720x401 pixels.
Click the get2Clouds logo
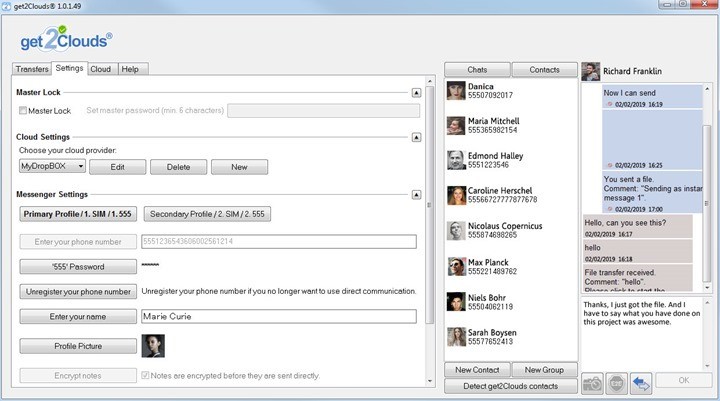click(x=66, y=39)
